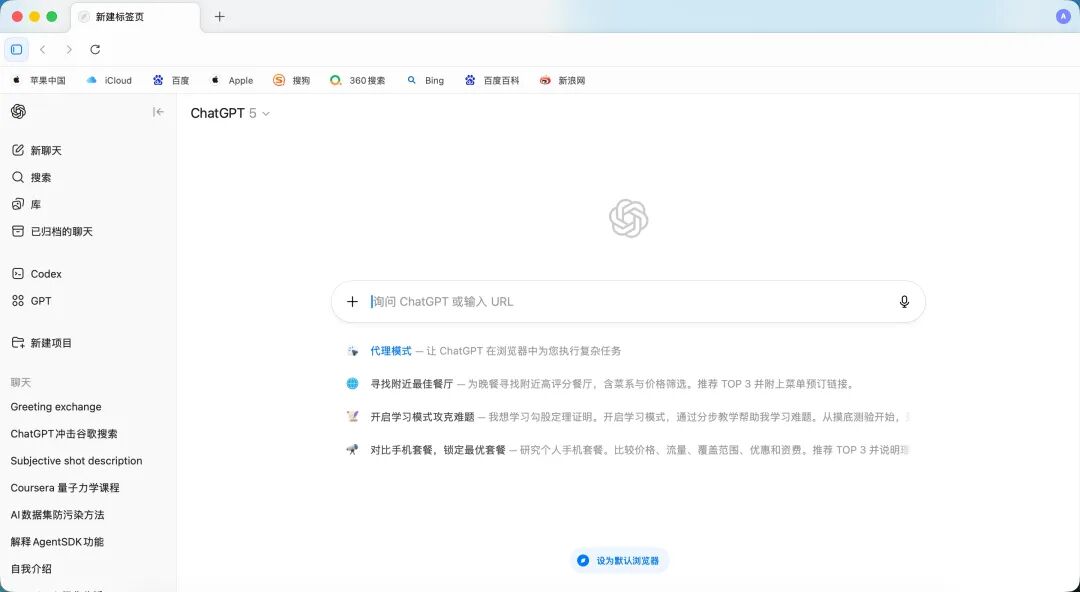
Task: Collapse the sidebar with the collapse arrow
Action: pos(158,112)
